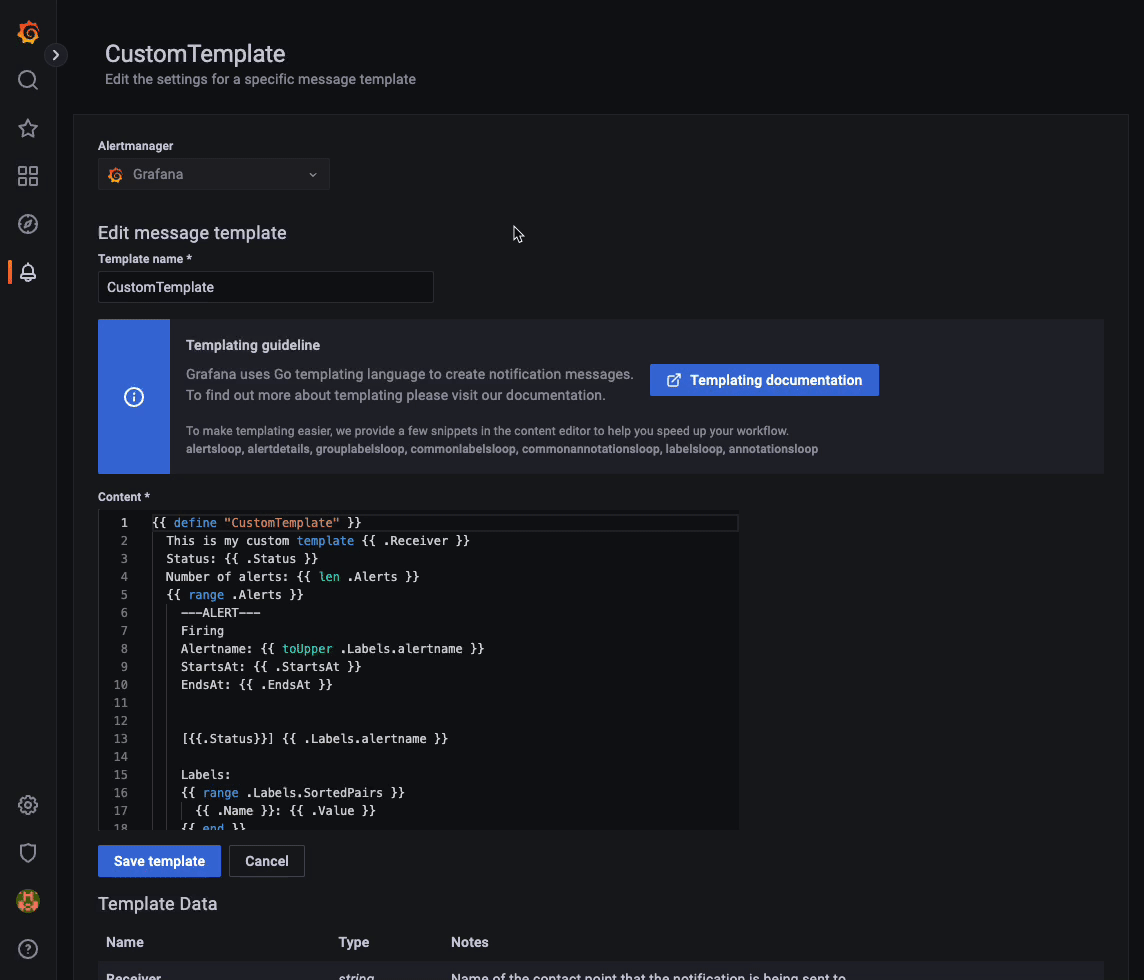The width and height of the screenshot is (1144, 980).
Task: Click the CustomTemplate page title
Action: [x=195, y=54]
